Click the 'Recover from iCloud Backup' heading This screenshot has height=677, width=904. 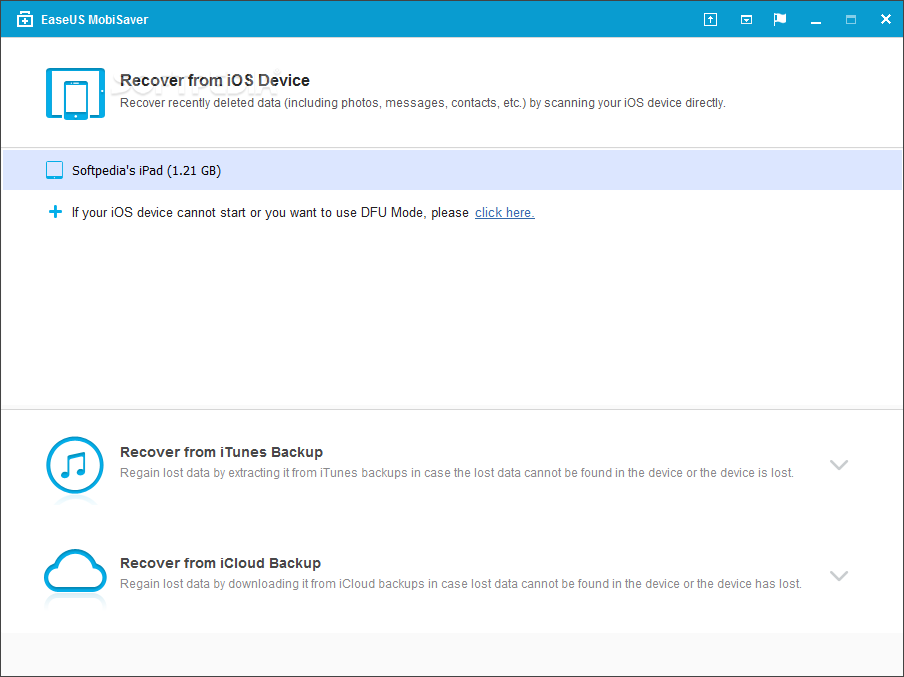pyautogui.click(x=220, y=563)
